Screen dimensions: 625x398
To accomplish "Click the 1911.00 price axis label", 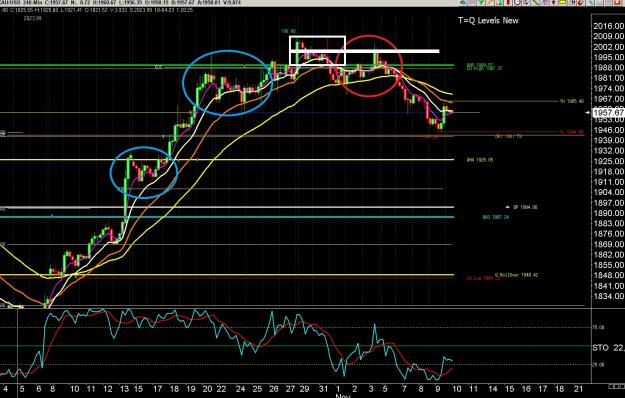I will click(608, 182).
